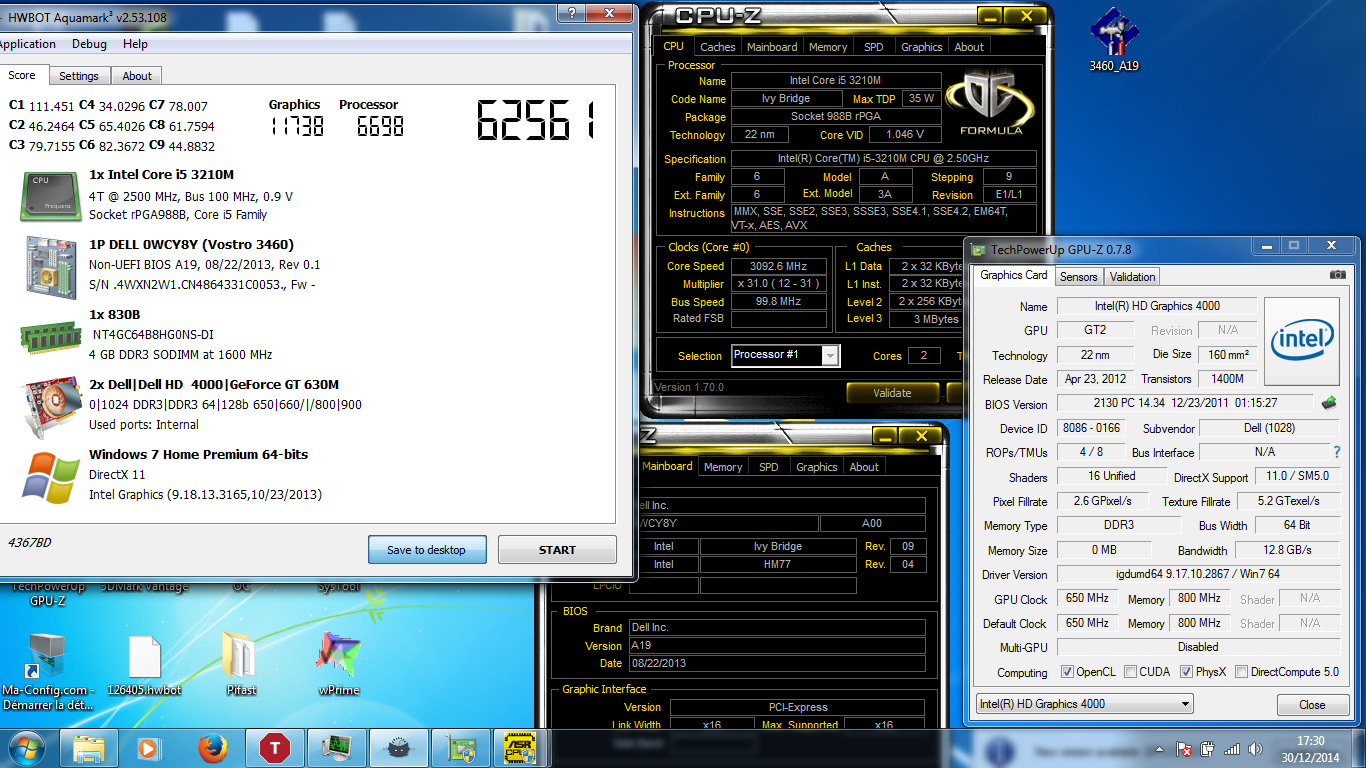Click the Driver Version field in GPU-Z

pos(1198,575)
